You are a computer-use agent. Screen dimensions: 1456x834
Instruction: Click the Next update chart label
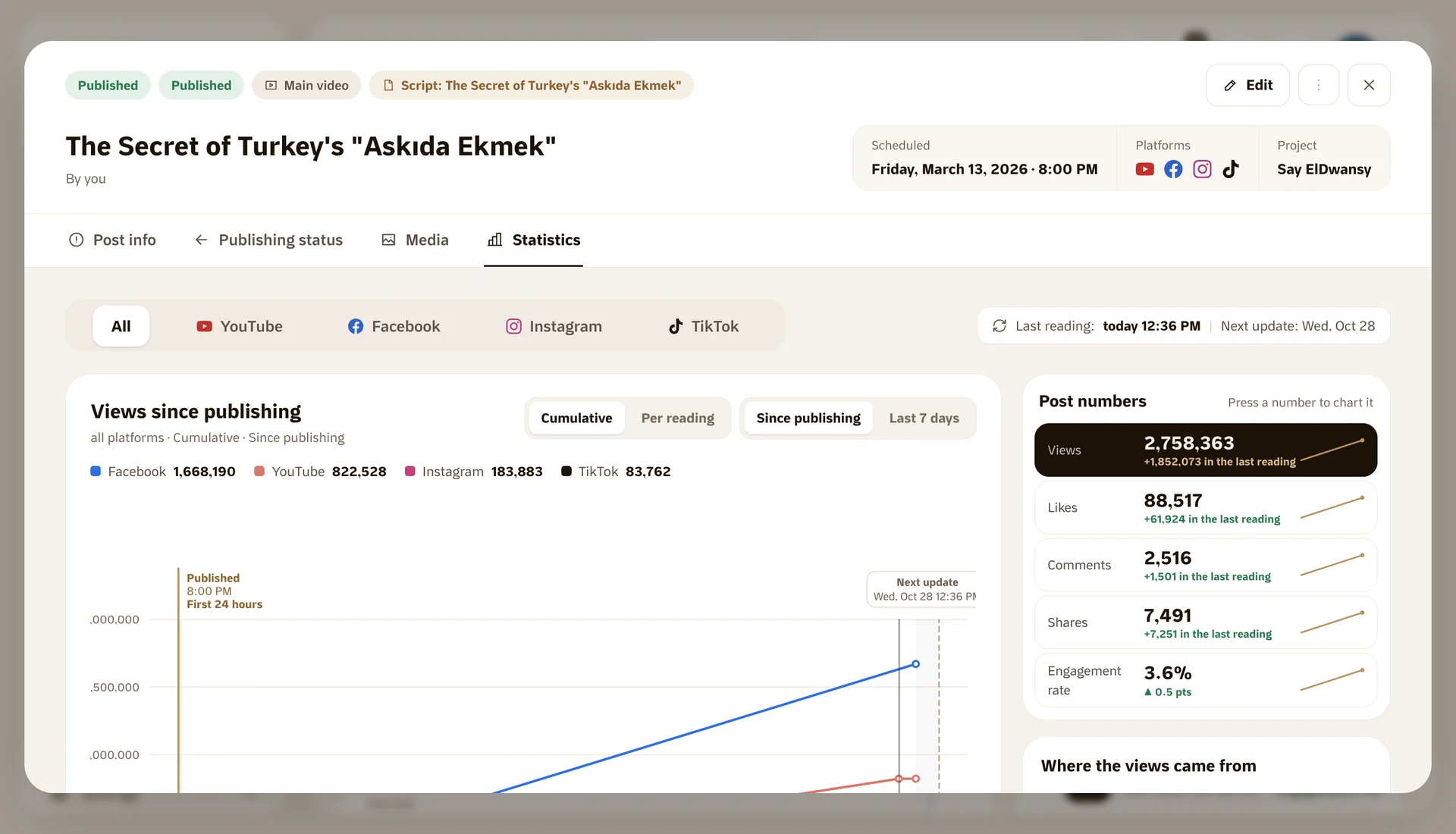[922, 589]
